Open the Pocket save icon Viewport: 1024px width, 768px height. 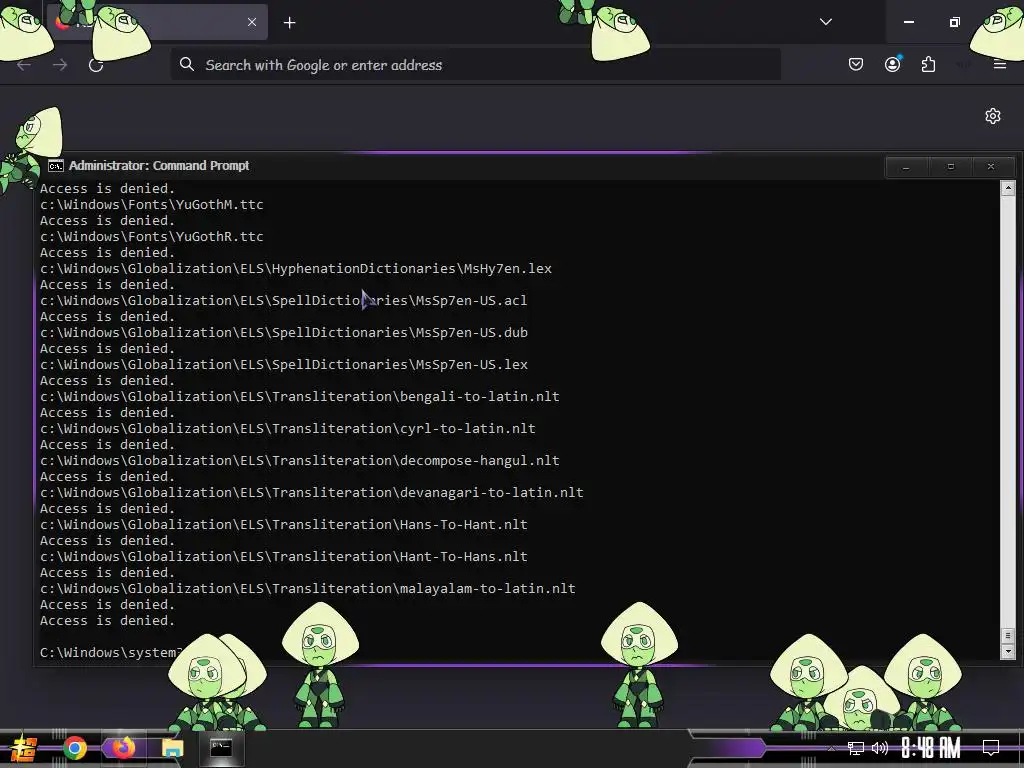tap(856, 64)
